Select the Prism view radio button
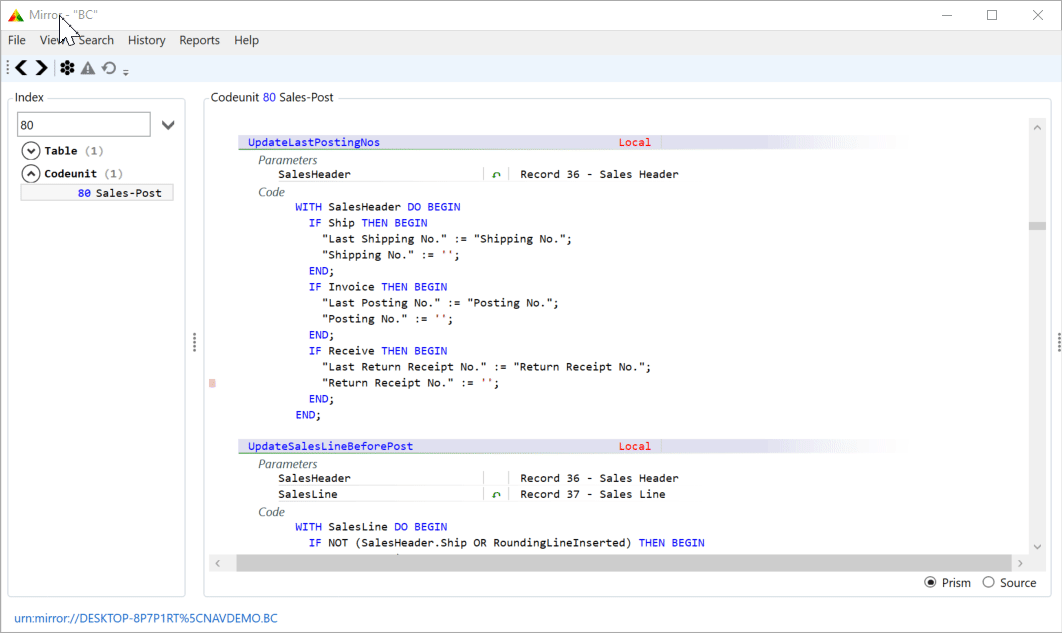Viewport: 1062px width, 633px height. click(x=931, y=582)
